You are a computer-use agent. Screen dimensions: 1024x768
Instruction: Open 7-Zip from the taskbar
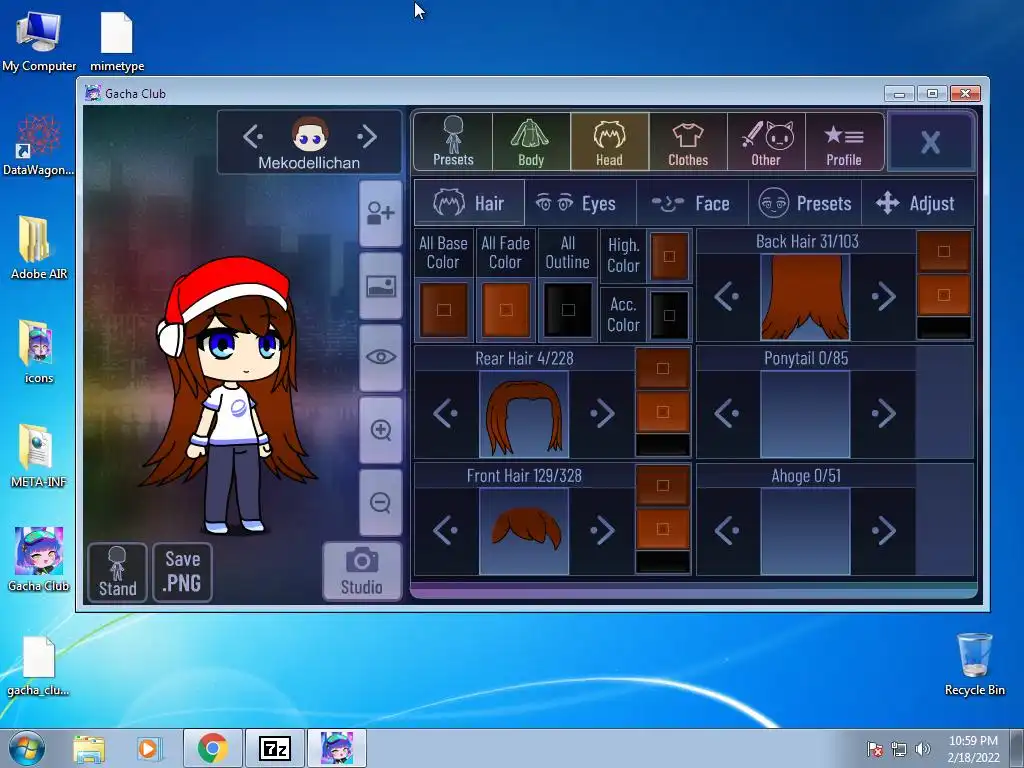pos(274,748)
